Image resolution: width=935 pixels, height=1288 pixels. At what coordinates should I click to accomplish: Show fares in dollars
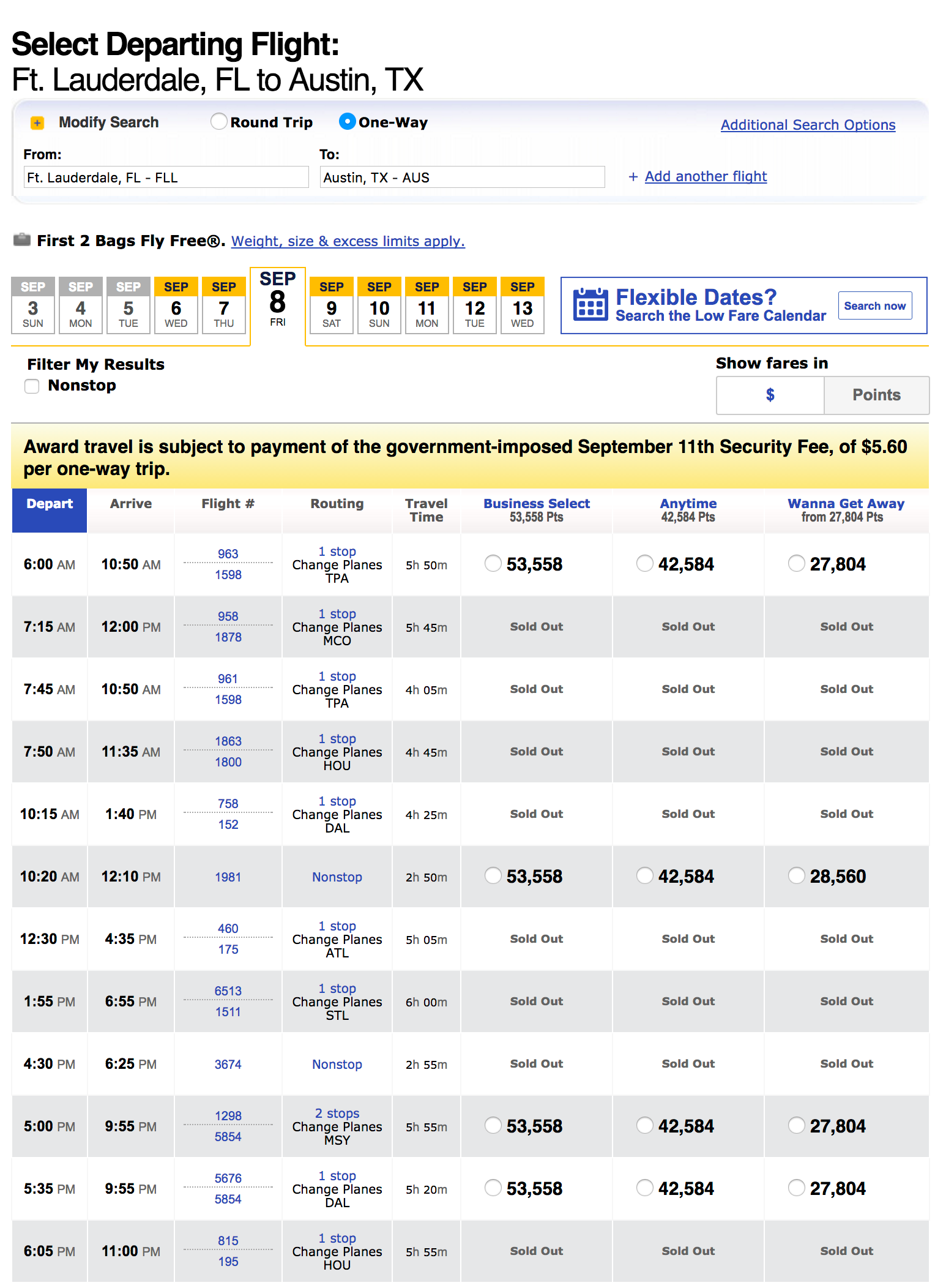[770, 395]
